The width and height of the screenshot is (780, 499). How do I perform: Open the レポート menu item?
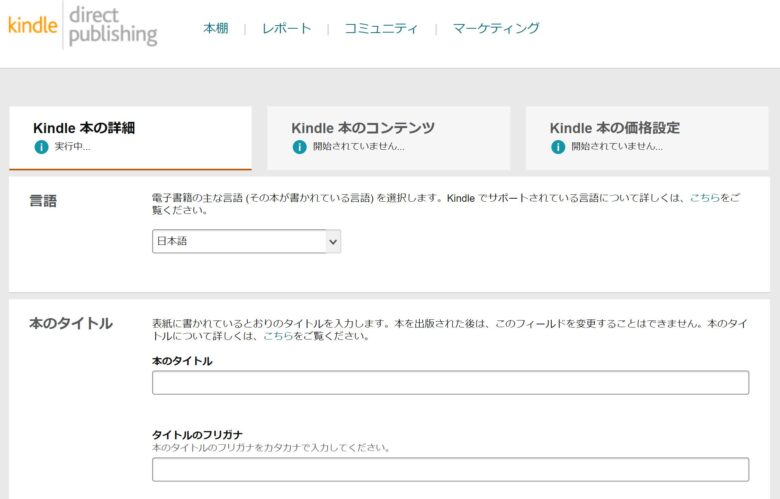coord(287,28)
